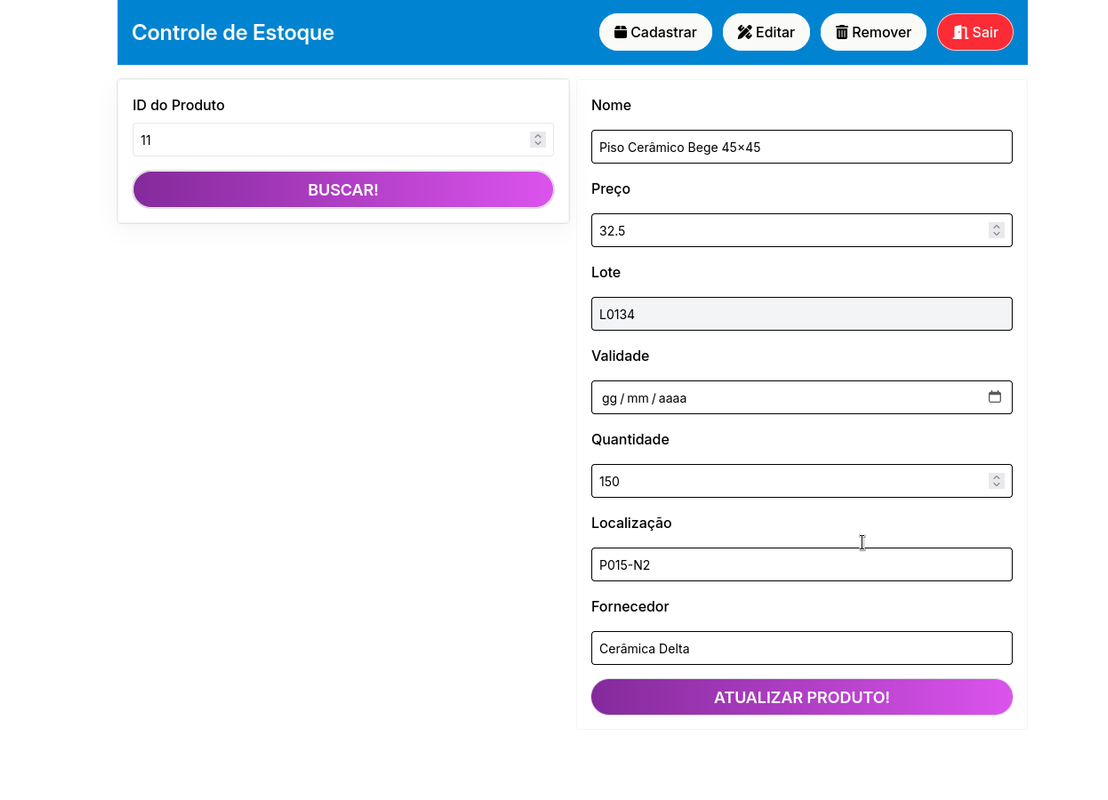Open the Editar page button
This screenshot has width=1108, height=800.
(x=766, y=32)
